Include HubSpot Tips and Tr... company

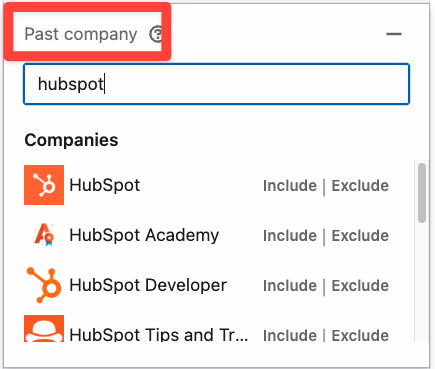pyautogui.click(x=290, y=335)
